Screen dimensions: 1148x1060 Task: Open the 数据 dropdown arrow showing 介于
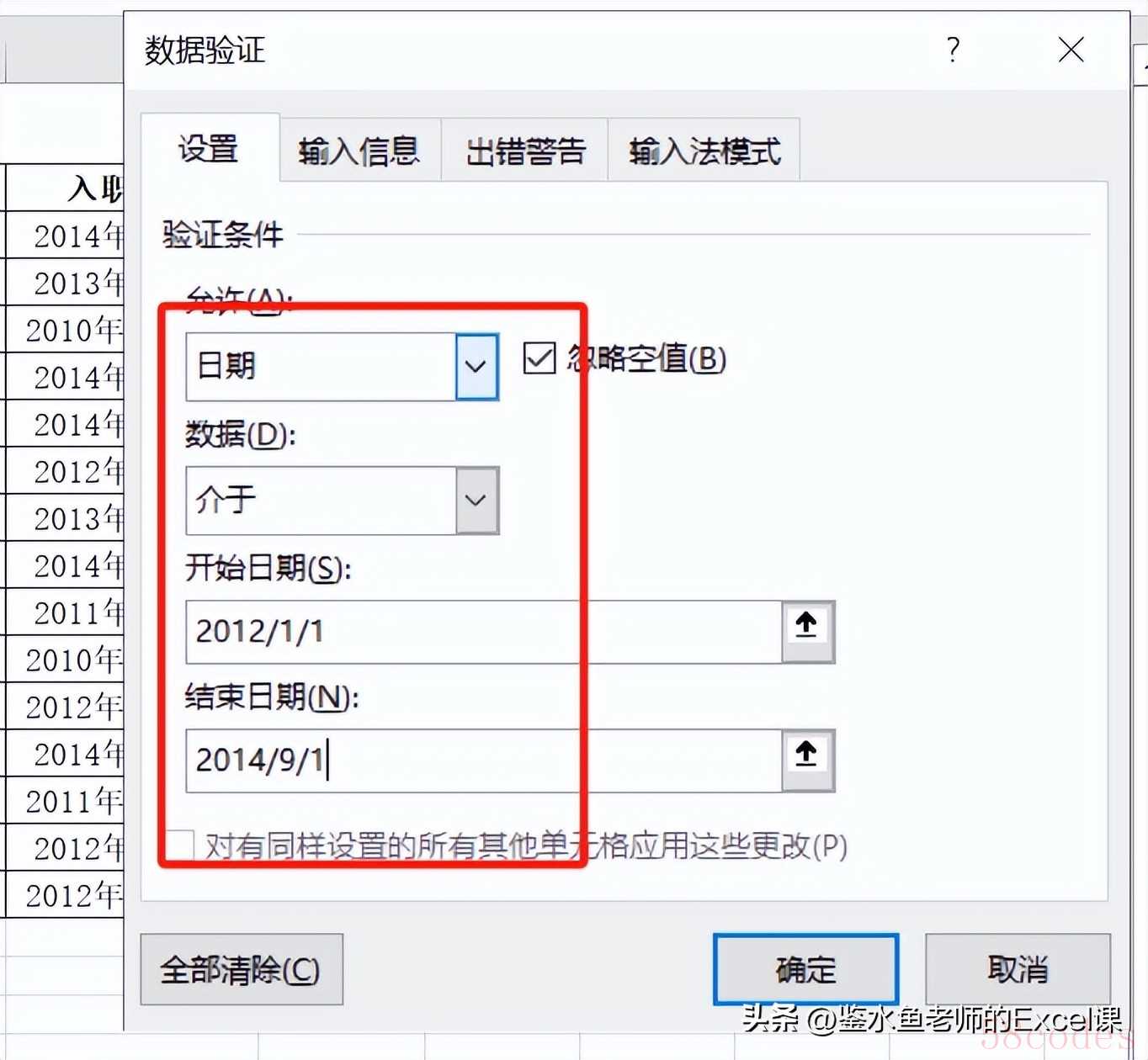[x=476, y=501]
